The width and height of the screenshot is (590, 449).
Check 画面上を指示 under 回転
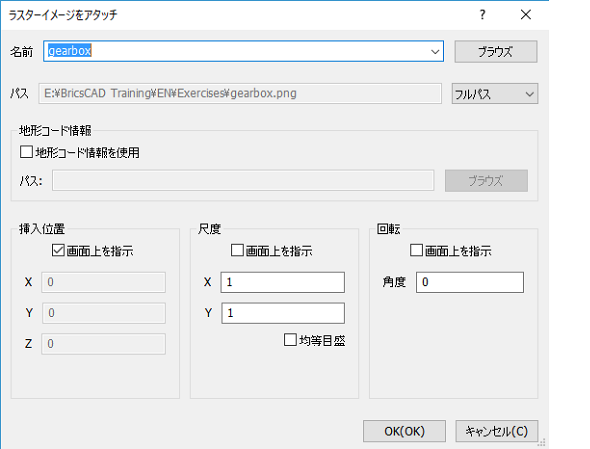pos(417,250)
